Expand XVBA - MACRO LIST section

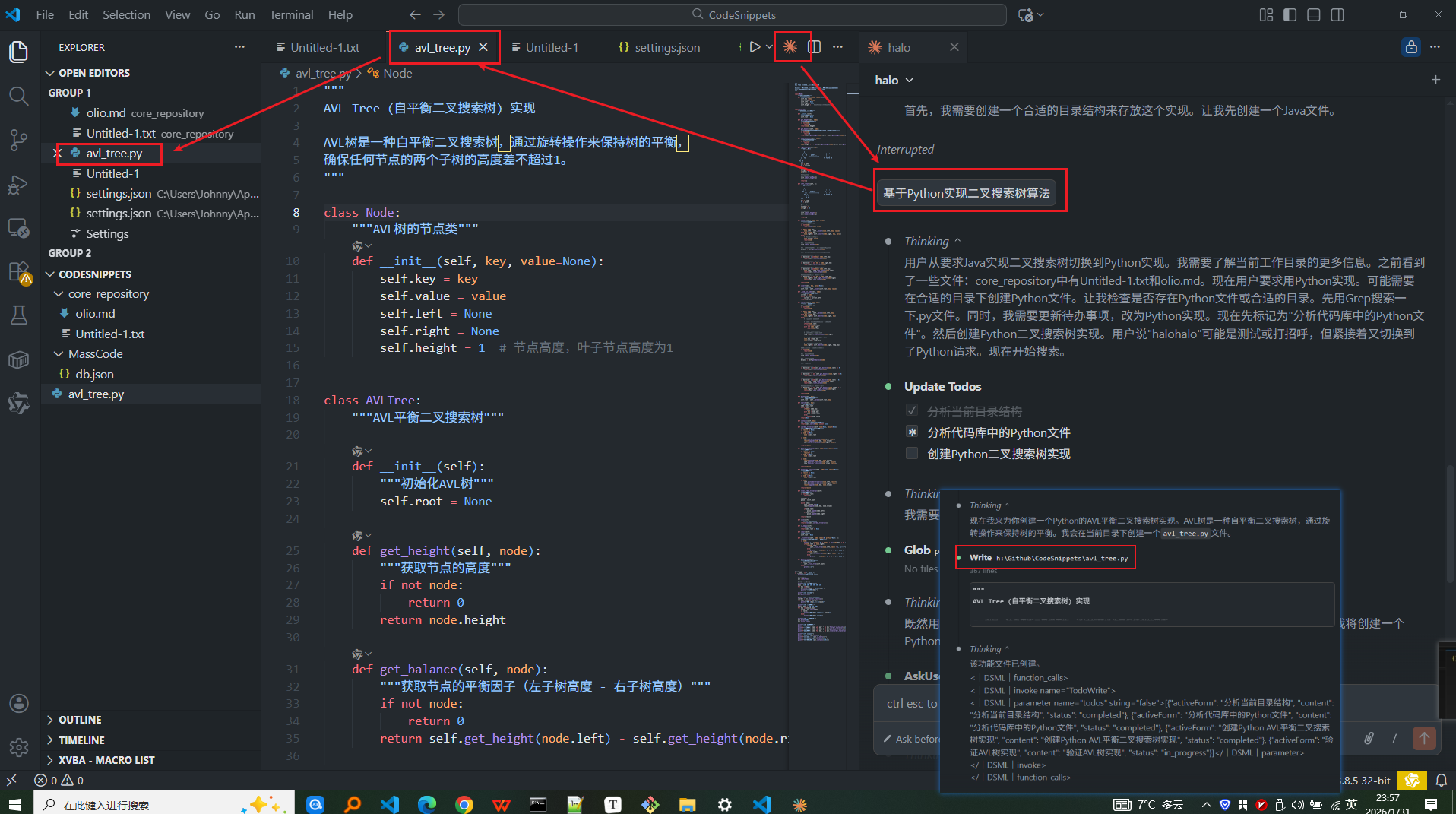point(150,760)
